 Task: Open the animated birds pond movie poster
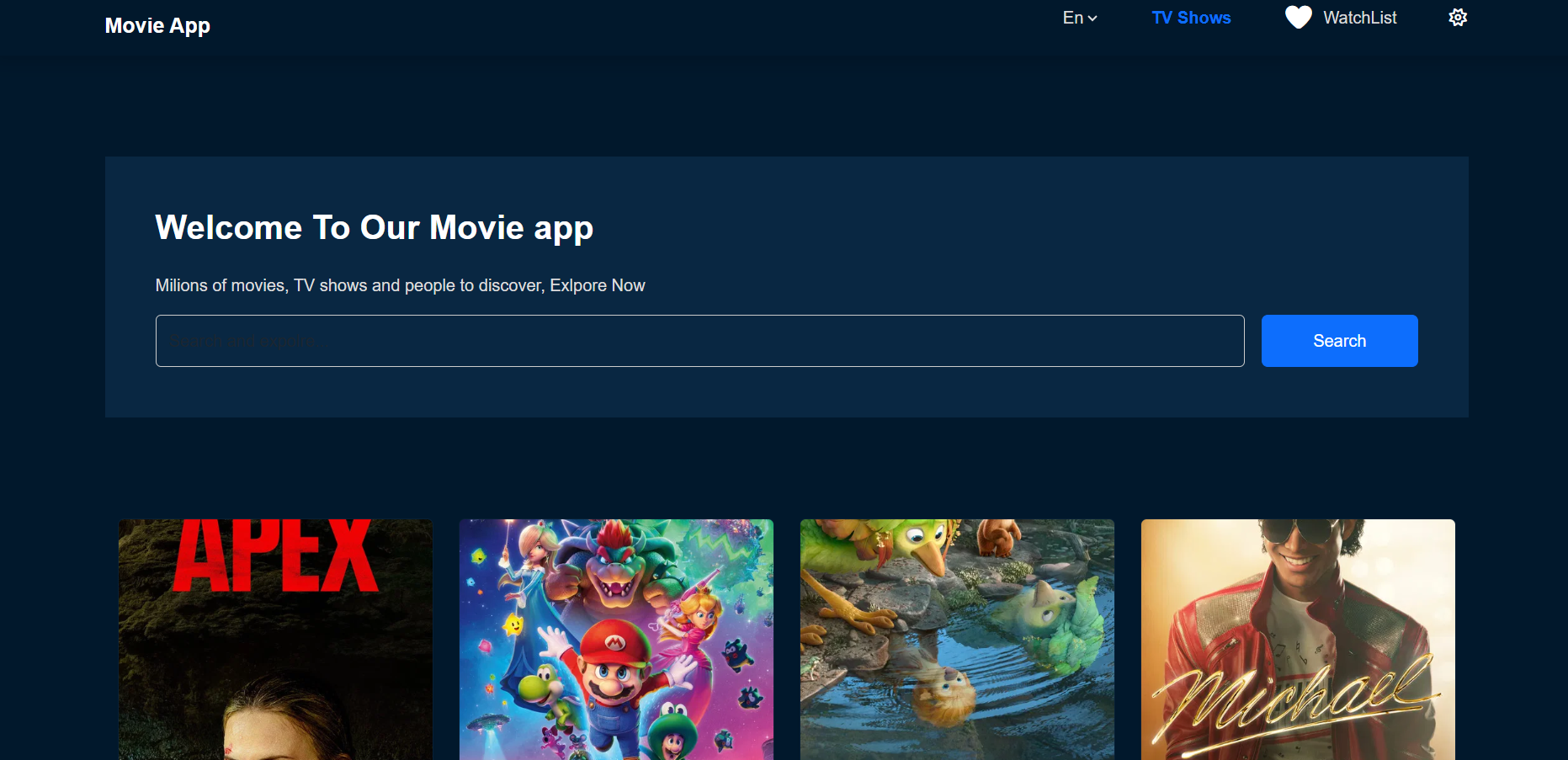pyautogui.click(x=957, y=640)
